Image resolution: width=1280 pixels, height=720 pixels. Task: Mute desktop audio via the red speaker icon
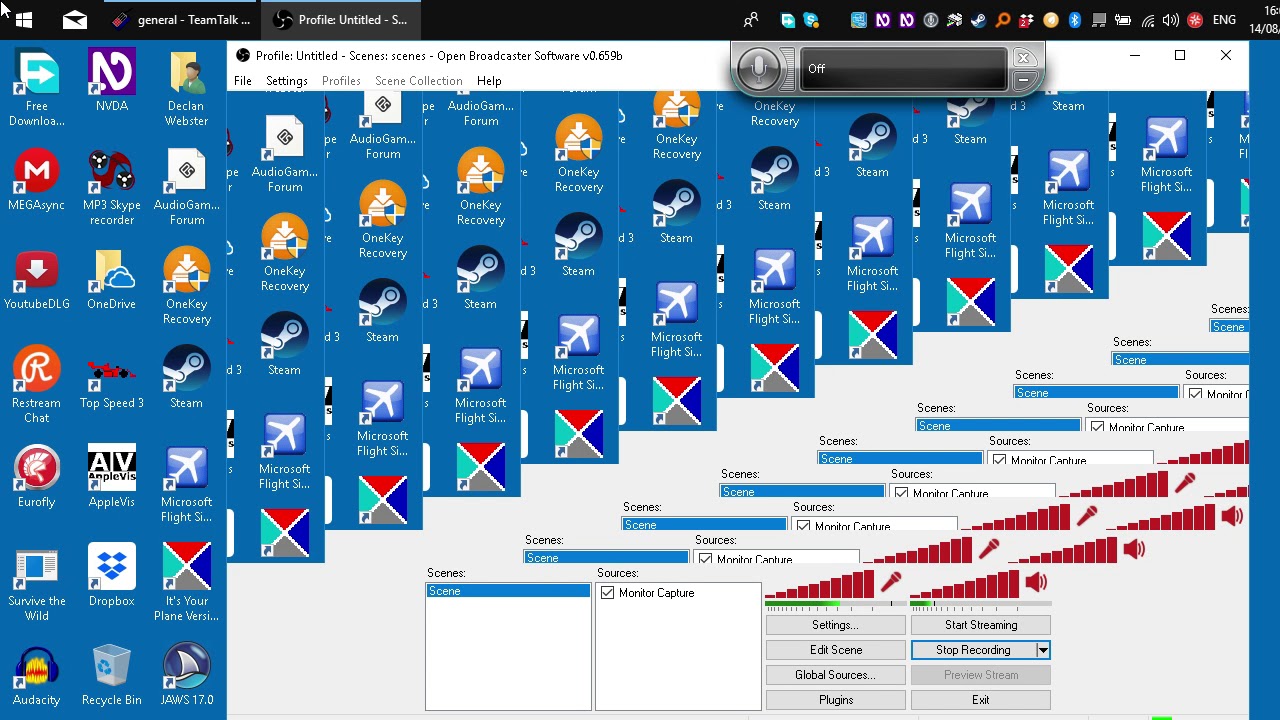point(1036,581)
